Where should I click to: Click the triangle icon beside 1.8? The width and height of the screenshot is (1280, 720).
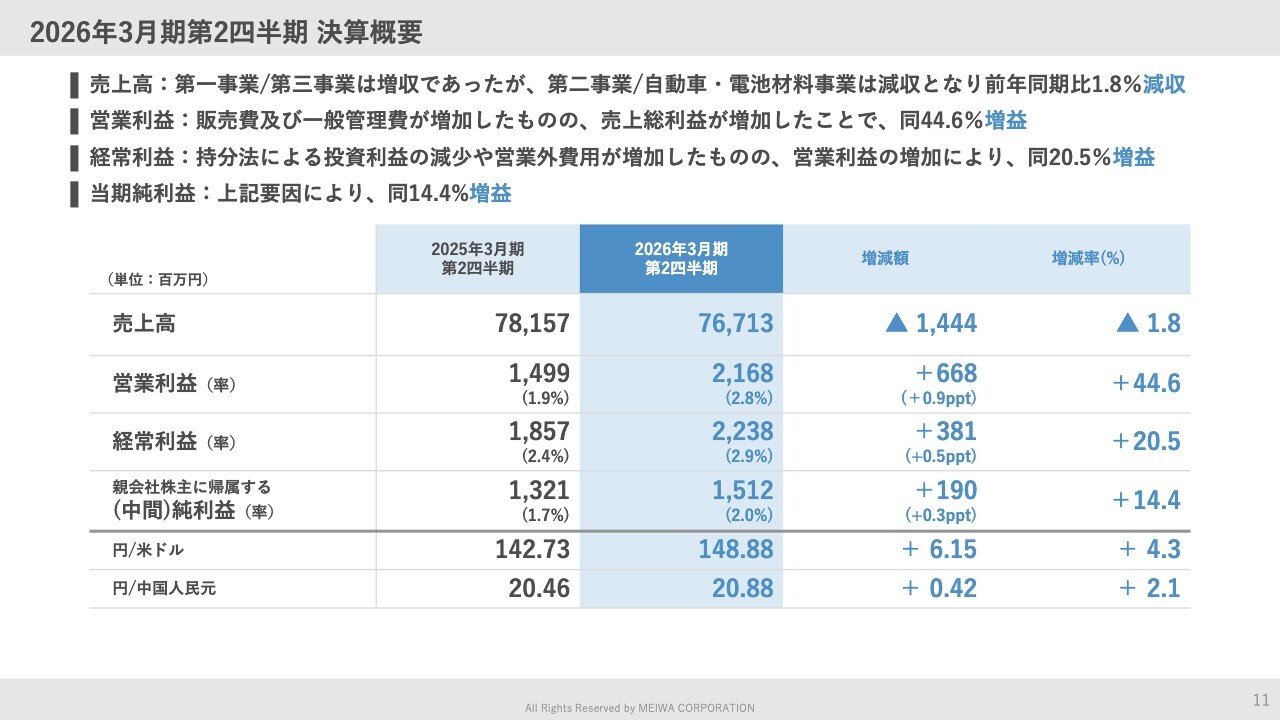point(1127,323)
